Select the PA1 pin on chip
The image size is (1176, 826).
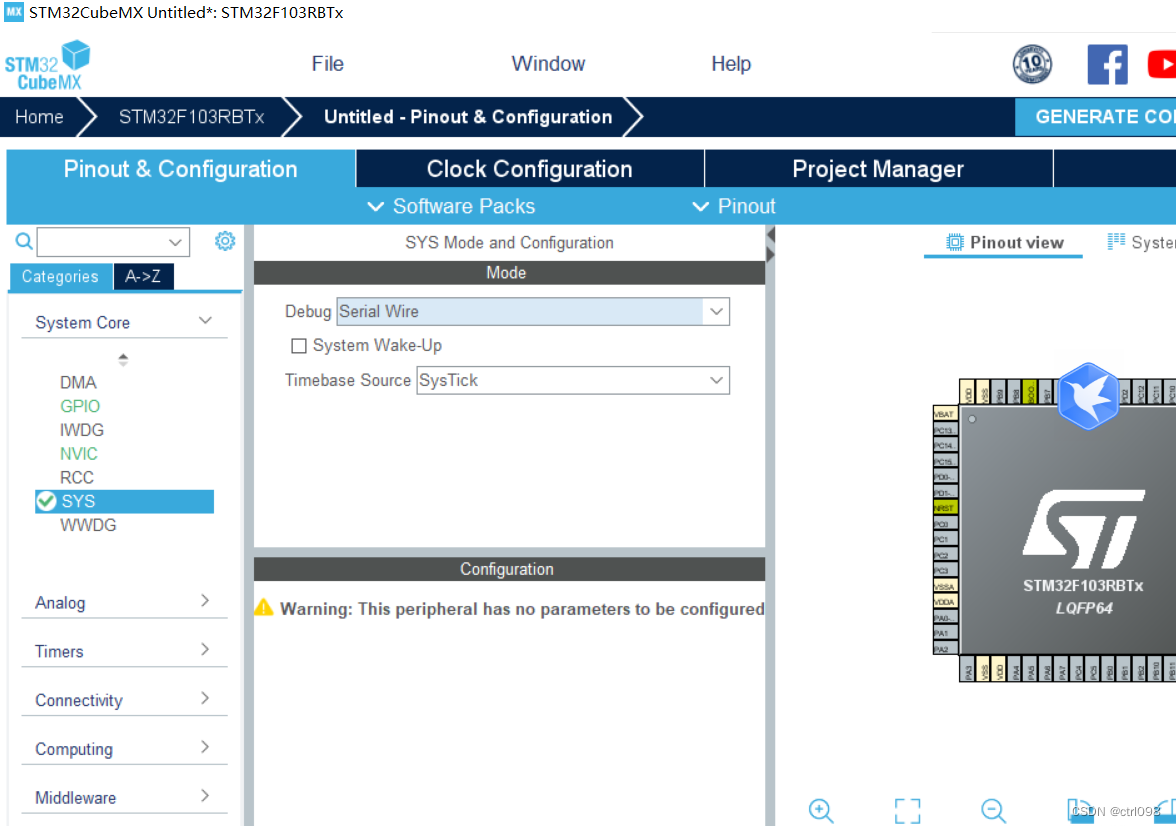pos(945,633)
